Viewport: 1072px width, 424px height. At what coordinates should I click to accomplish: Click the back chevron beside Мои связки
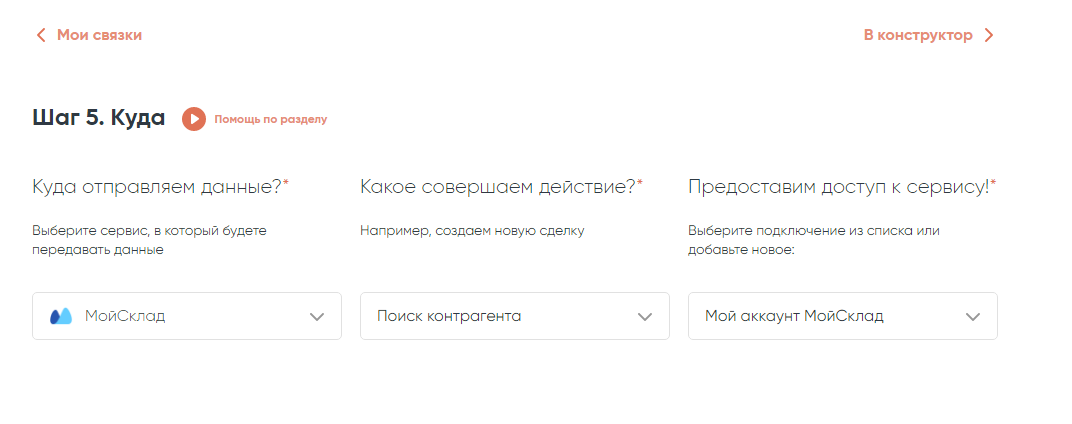(x=41, y=35)
